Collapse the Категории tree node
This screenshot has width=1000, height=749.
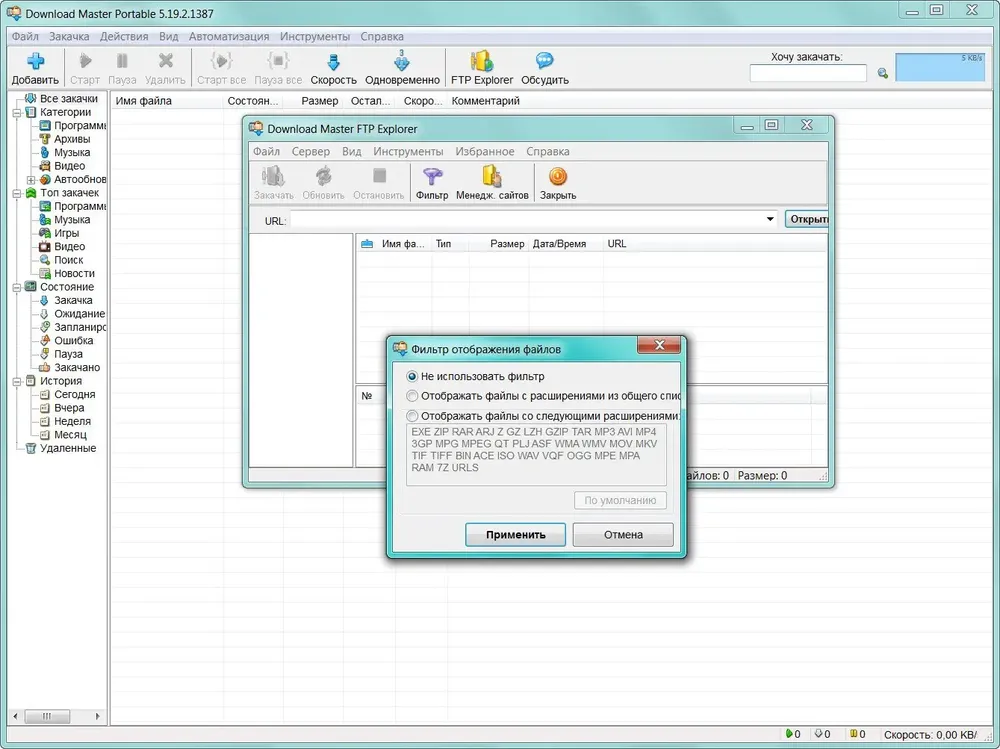[x=17, y=112]
